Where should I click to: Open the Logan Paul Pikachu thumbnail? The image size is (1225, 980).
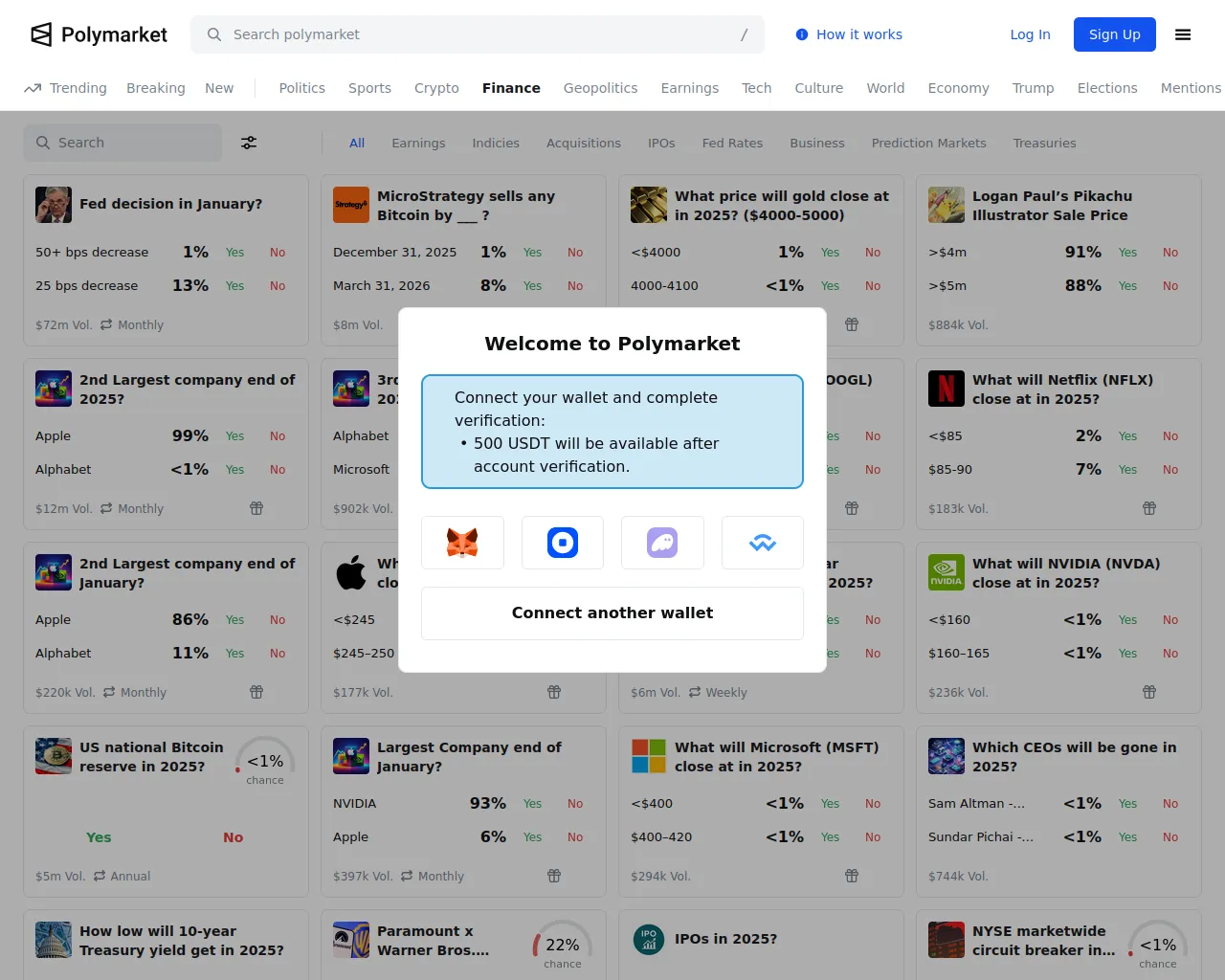coord(947,205)
